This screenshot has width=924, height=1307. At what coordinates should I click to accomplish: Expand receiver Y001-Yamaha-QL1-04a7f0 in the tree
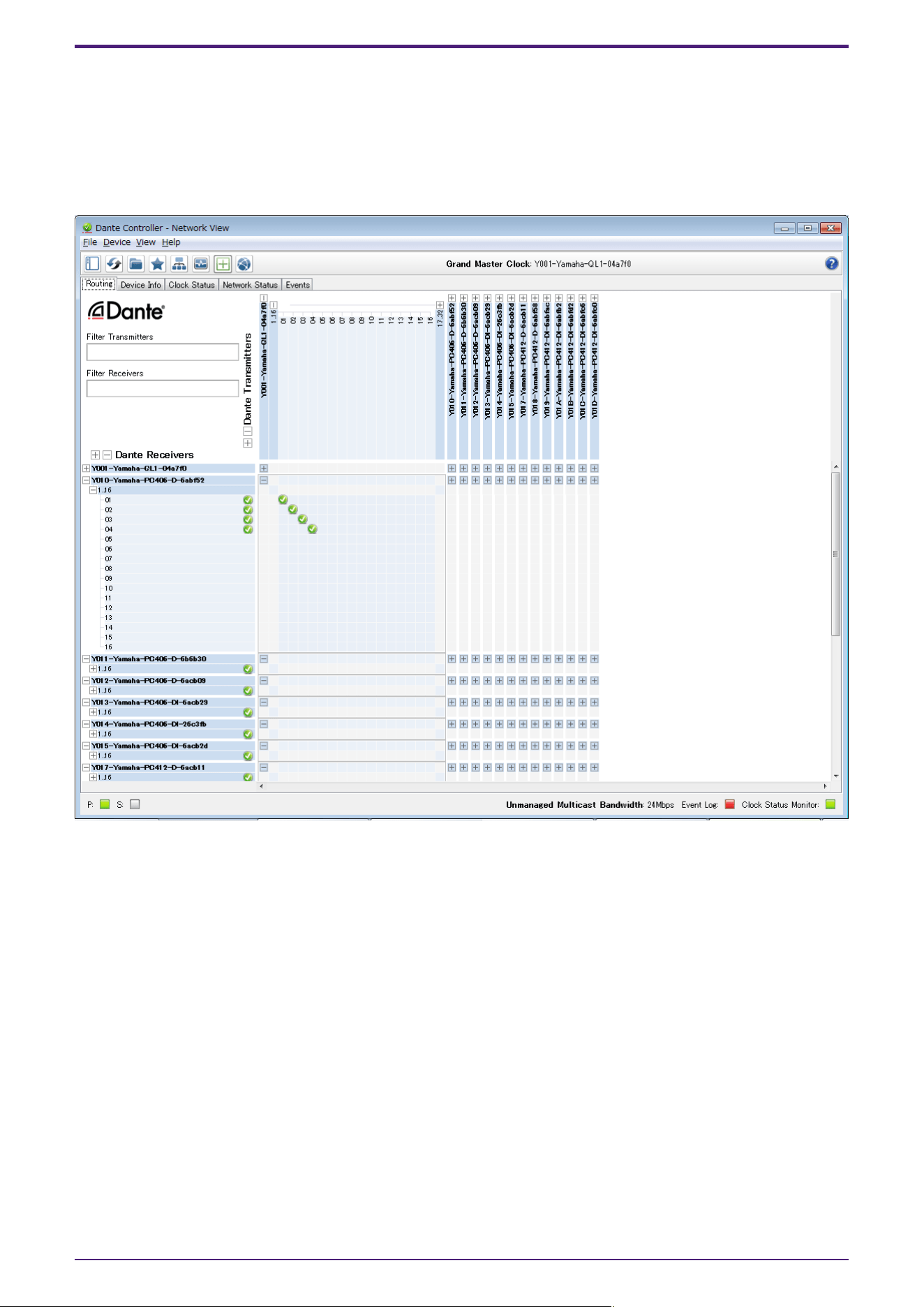pyautogui.click(x=86, y=468)
